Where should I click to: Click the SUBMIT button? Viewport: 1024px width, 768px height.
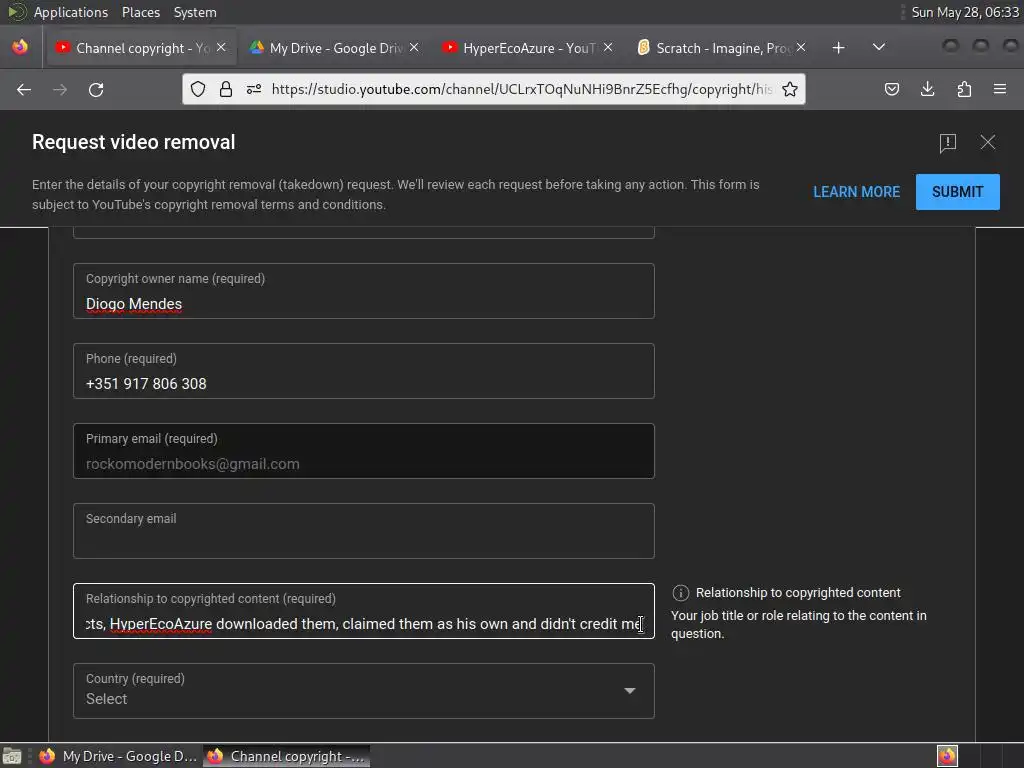pyautogui.click(x=957, y=192)
